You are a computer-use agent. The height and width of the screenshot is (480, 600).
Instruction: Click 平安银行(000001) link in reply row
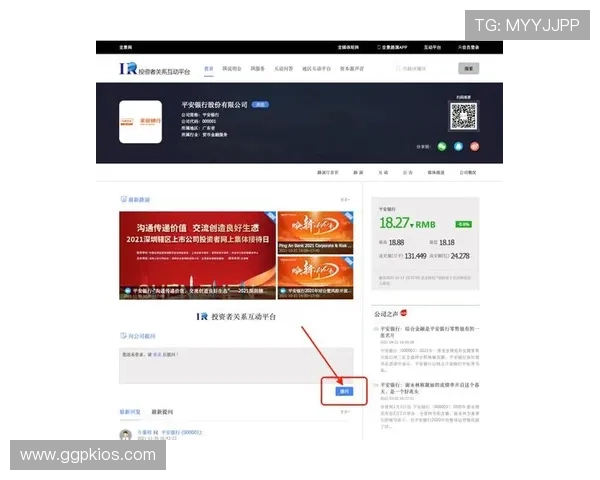(x=182, y=433)
